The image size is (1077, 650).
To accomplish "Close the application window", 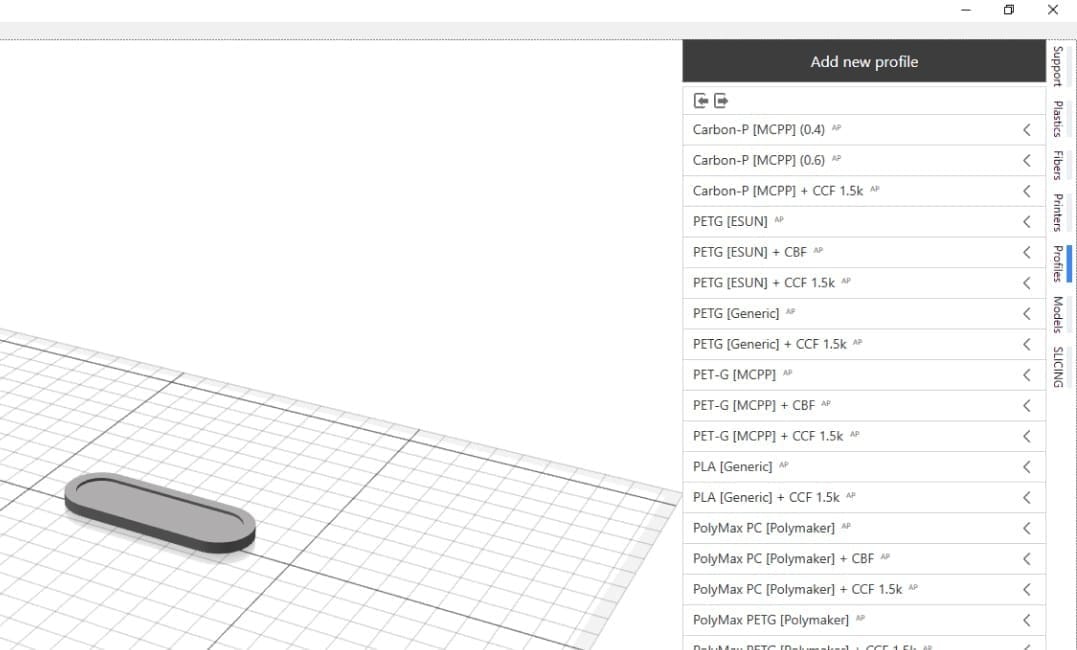I will click(1052, 10).
